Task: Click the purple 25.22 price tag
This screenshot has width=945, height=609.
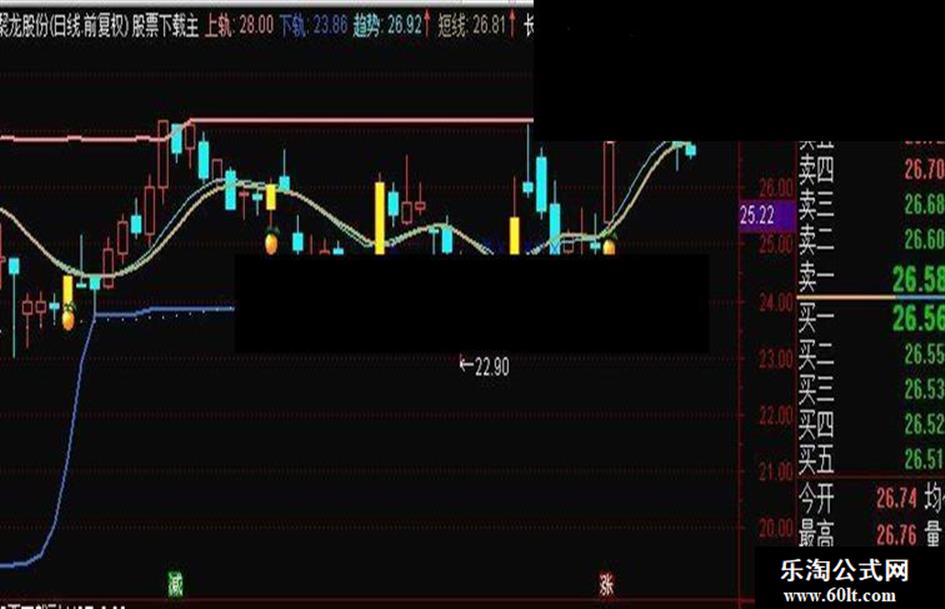Action: (767, 215)
